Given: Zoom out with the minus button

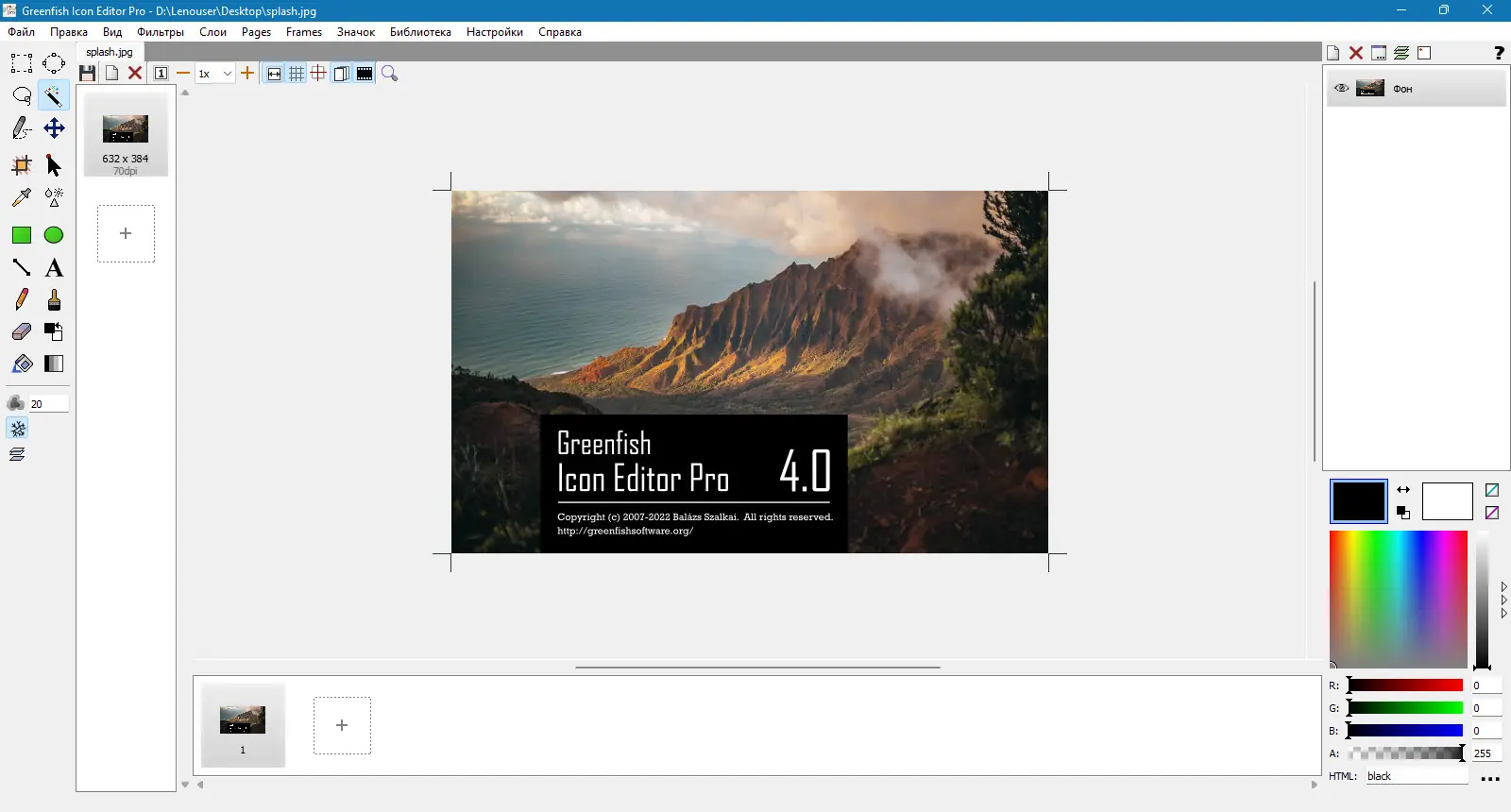Looking at the screenshot, I should 183,74.
